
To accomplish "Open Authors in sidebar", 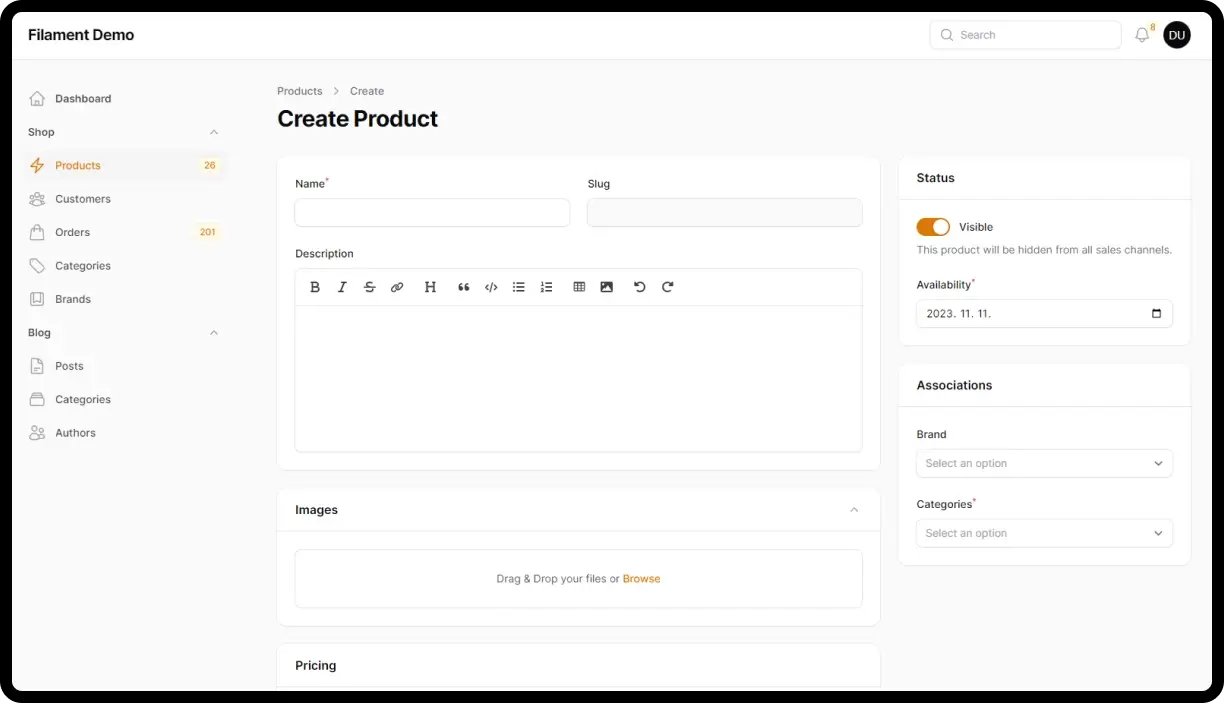I will coord(125,433).
